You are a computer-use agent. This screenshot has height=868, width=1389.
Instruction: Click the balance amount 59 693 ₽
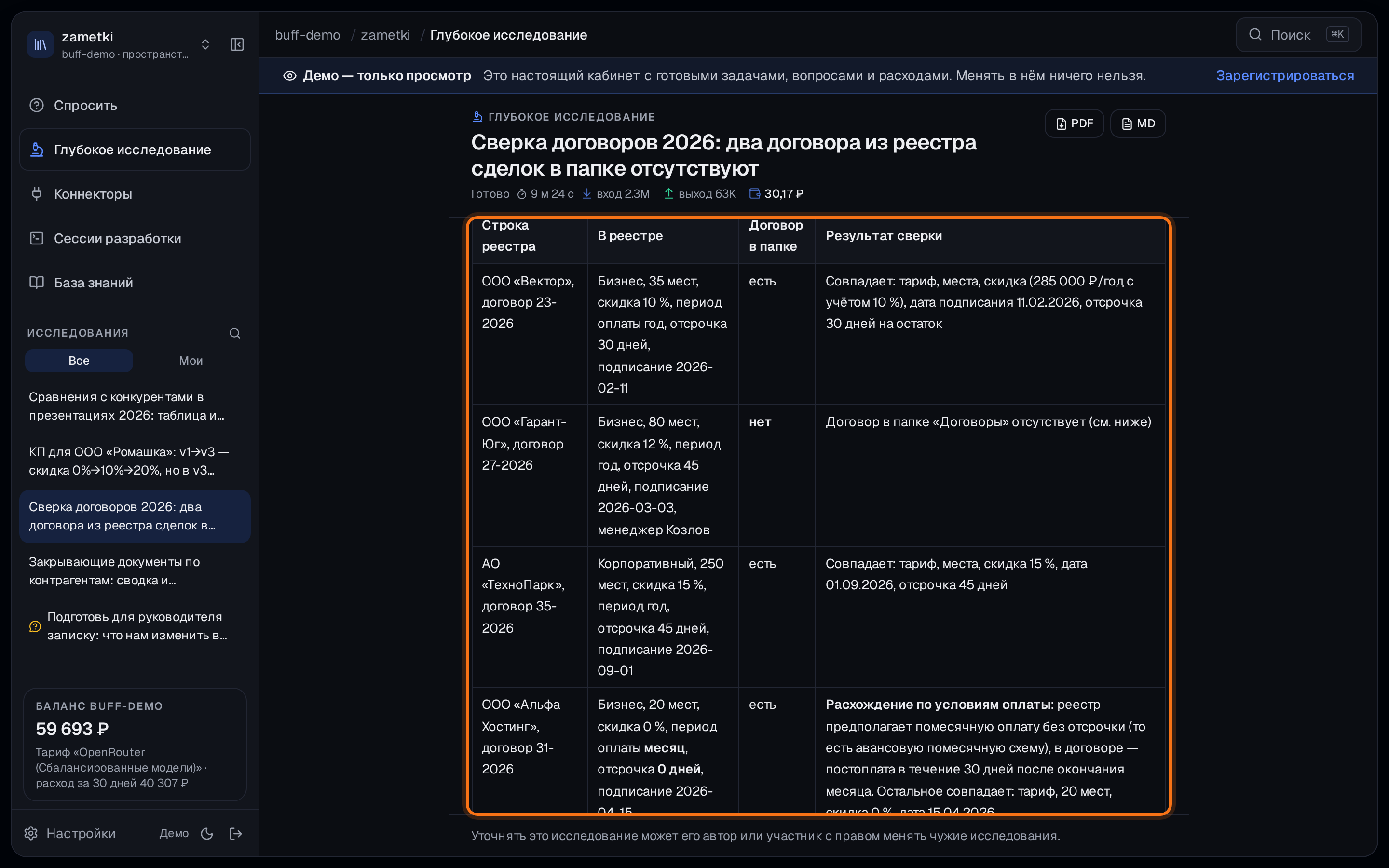[x=72, y=729]
